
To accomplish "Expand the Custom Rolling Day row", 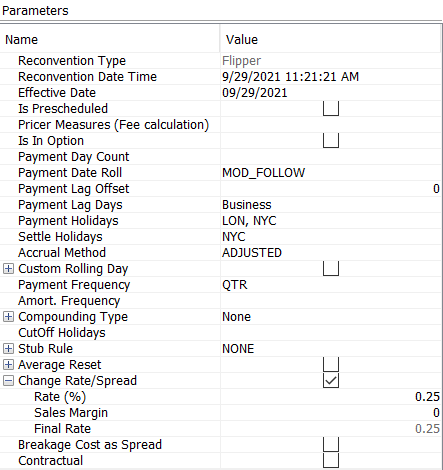I will pos(8,269).
